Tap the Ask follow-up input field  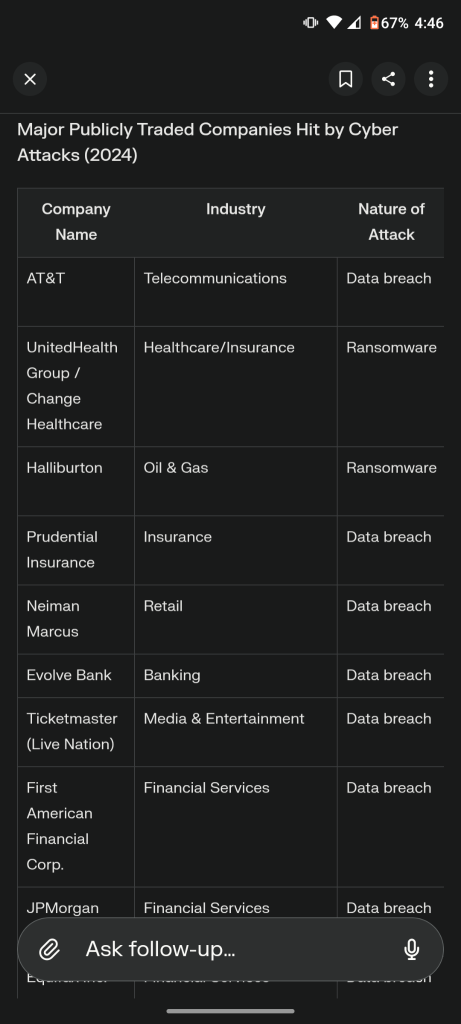(x=230, y=949)
